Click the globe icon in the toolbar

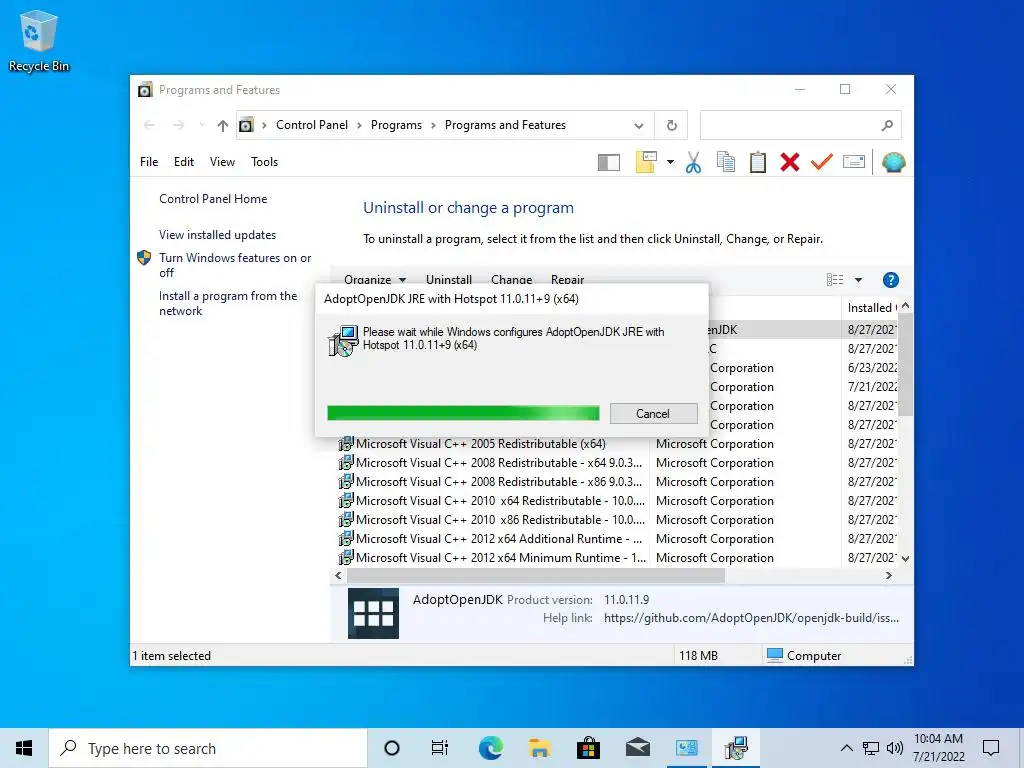(893, 162)
